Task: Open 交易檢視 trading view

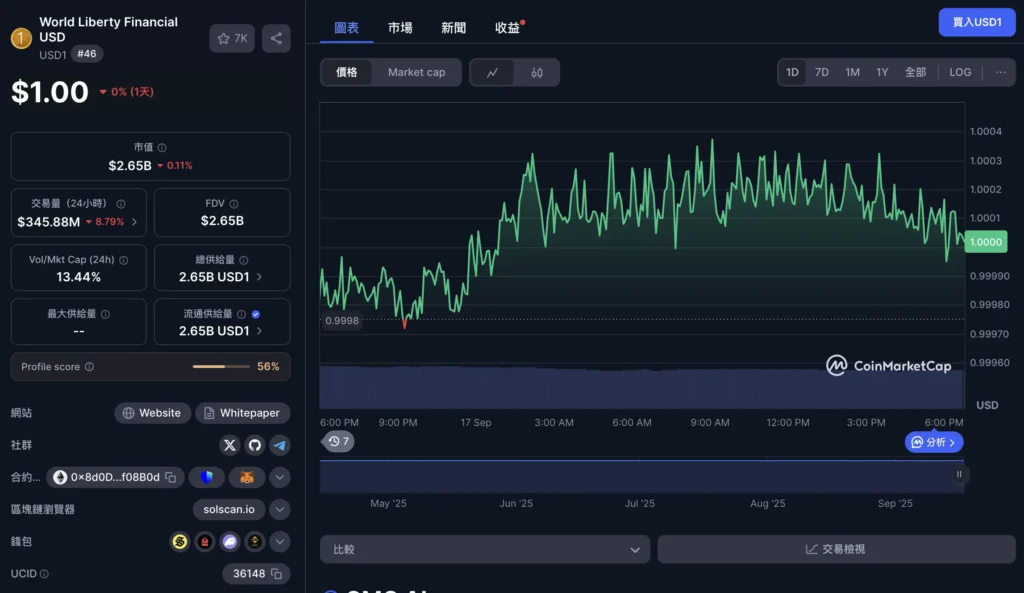Action: (836, 550)
